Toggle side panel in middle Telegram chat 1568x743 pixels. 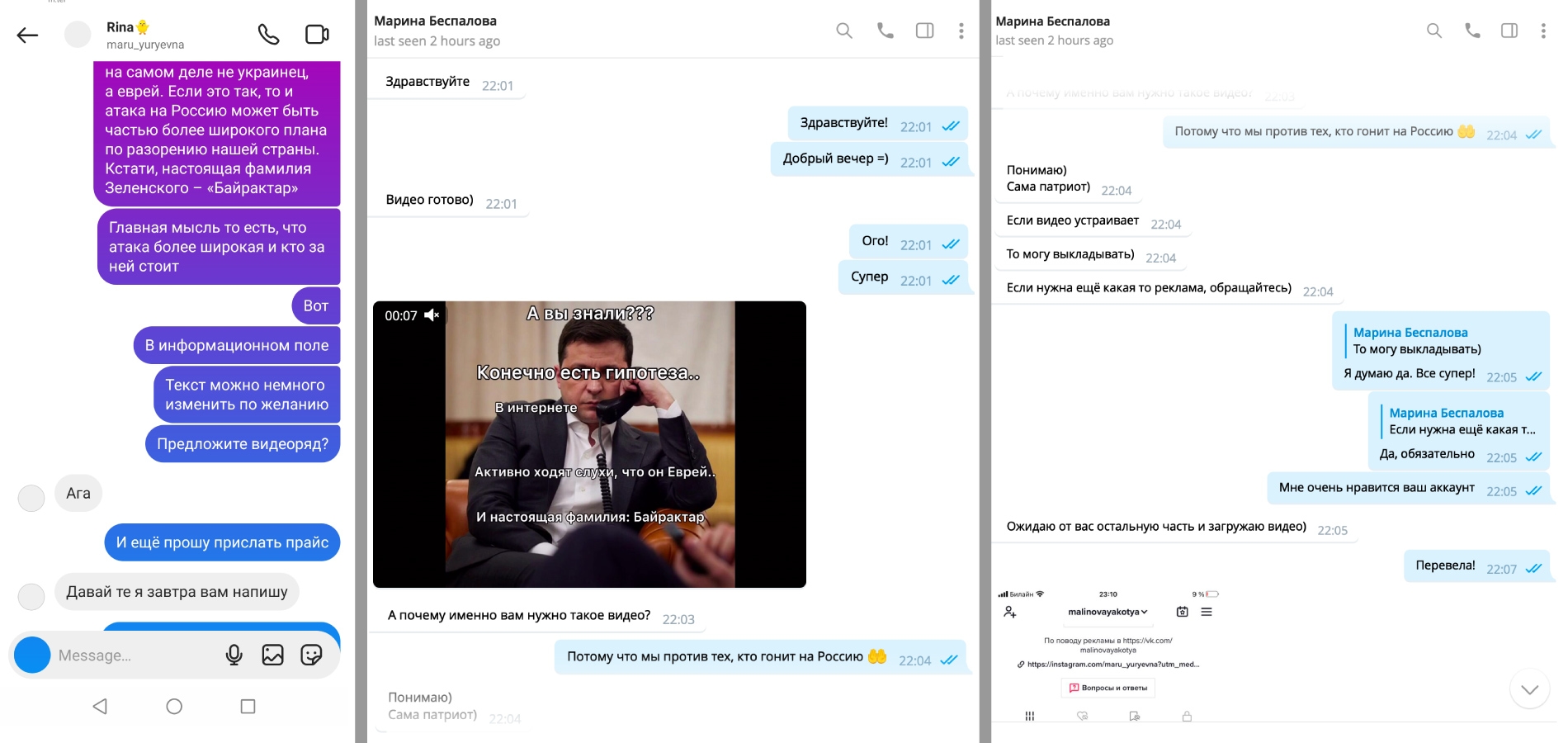(x=924, y=31)
